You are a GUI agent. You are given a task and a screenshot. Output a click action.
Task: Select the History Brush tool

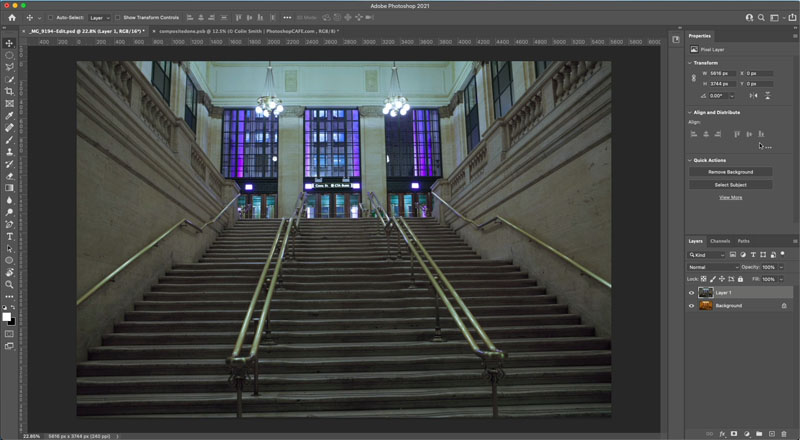[x=9, y=164]
